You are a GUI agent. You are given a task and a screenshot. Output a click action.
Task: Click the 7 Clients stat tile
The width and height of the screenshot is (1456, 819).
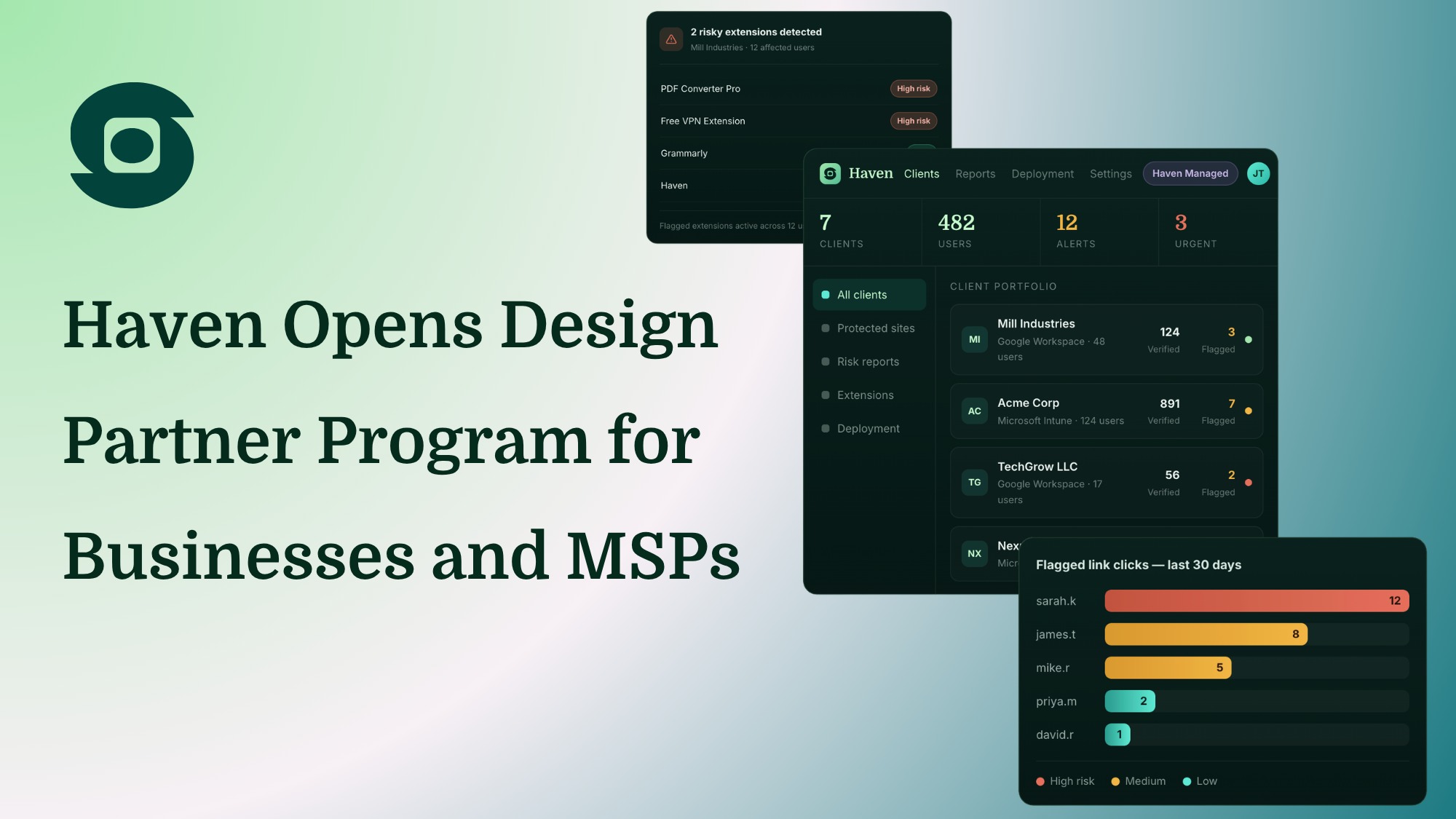coord(863,232)
